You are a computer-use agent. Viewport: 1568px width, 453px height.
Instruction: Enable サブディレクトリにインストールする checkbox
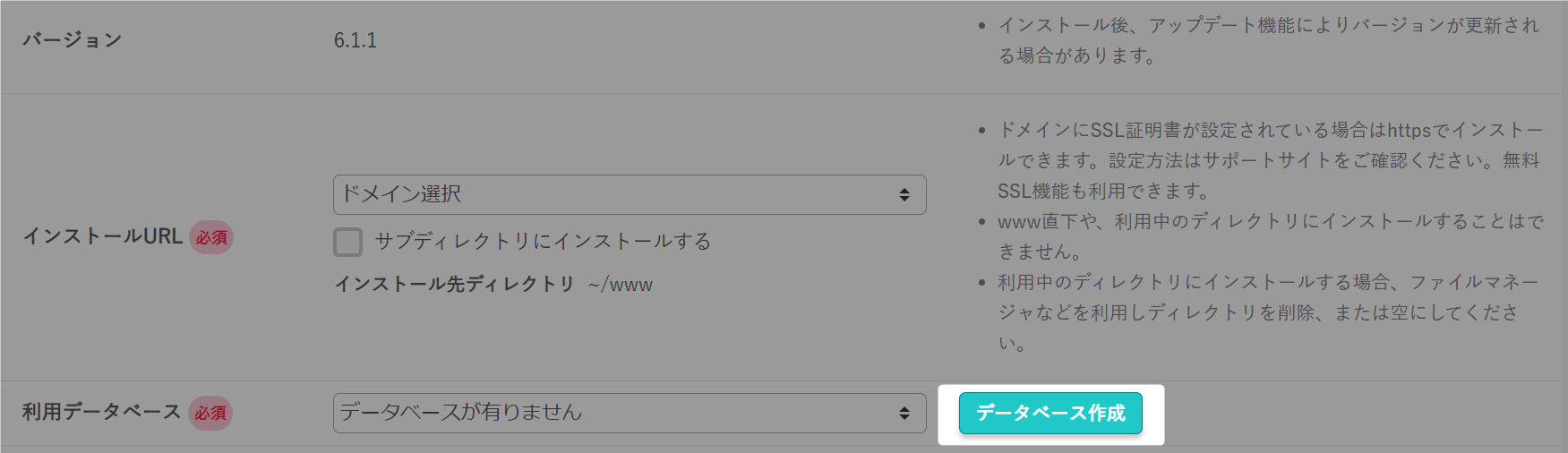347,242
